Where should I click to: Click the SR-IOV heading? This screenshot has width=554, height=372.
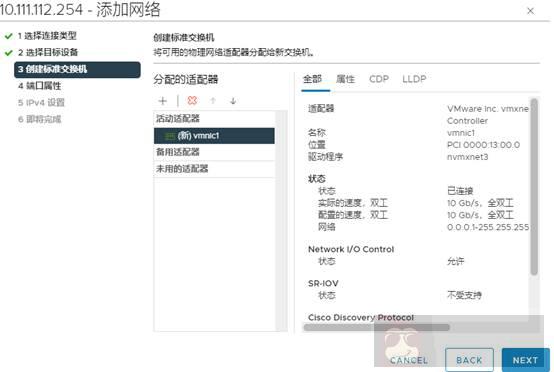(323, 283)
